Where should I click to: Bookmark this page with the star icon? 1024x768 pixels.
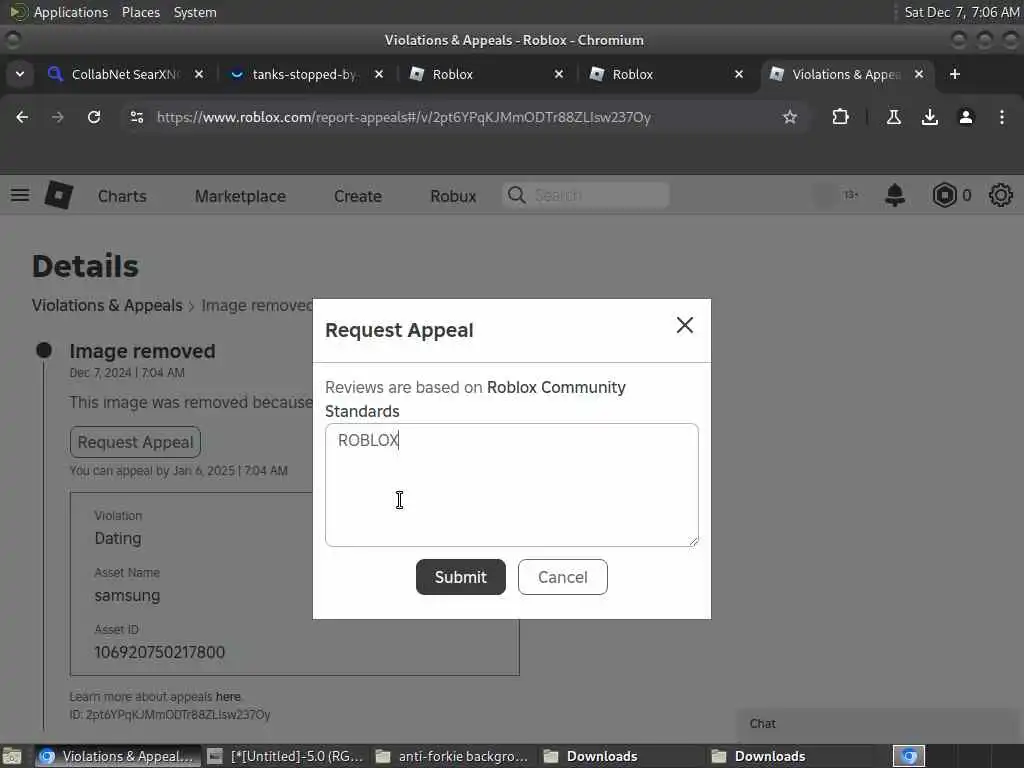pyautogui.click(x=790, y=117)
